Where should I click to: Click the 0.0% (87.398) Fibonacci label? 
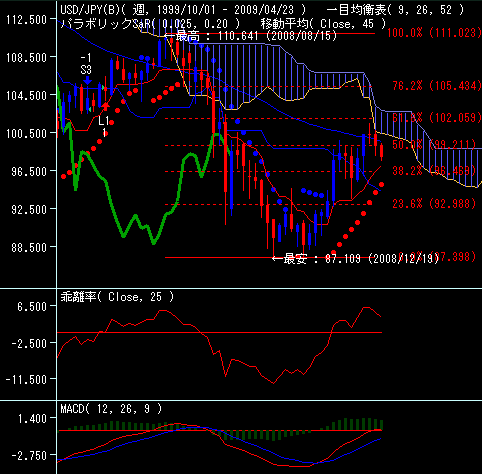437,257
